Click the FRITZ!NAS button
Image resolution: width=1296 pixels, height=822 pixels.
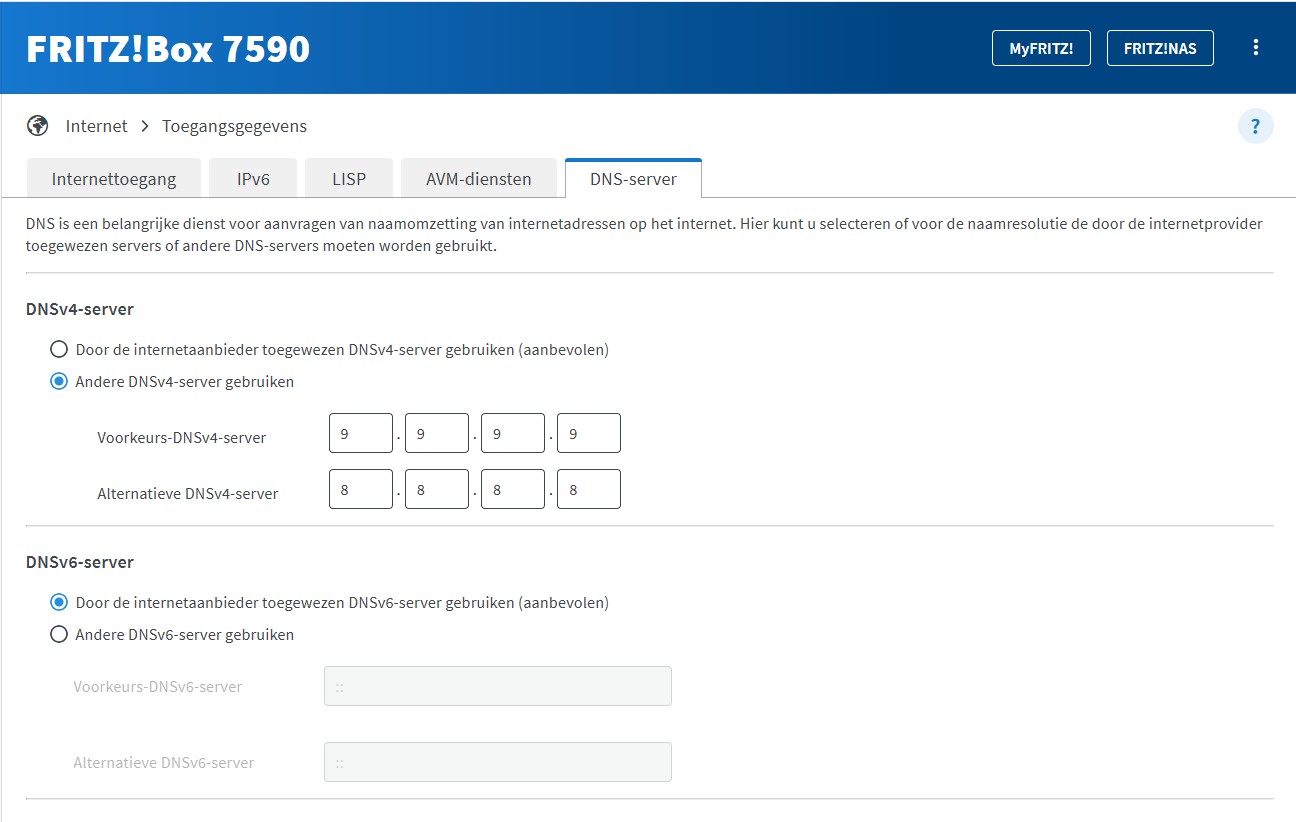tap(1160, 48)
